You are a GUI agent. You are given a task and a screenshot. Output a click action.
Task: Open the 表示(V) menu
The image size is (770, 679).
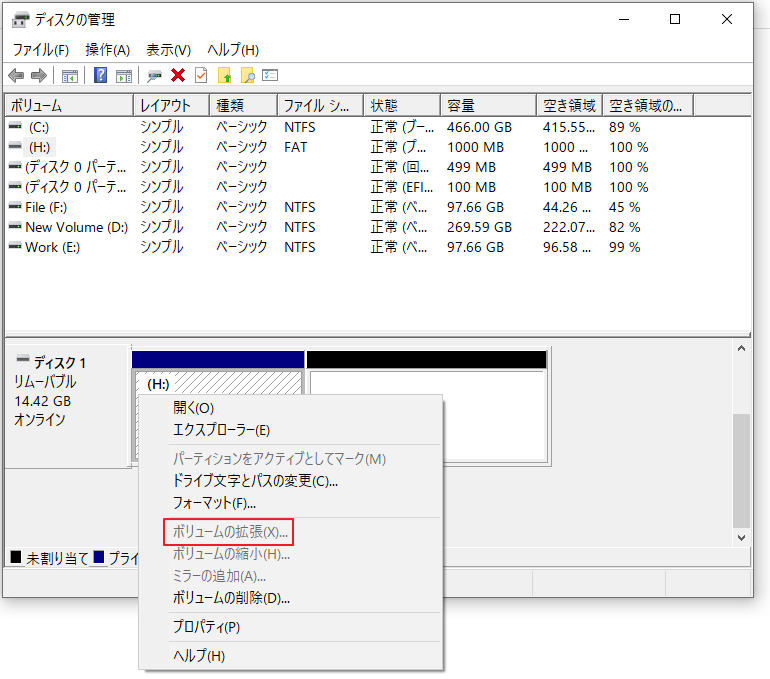click(x=168, y=50)
